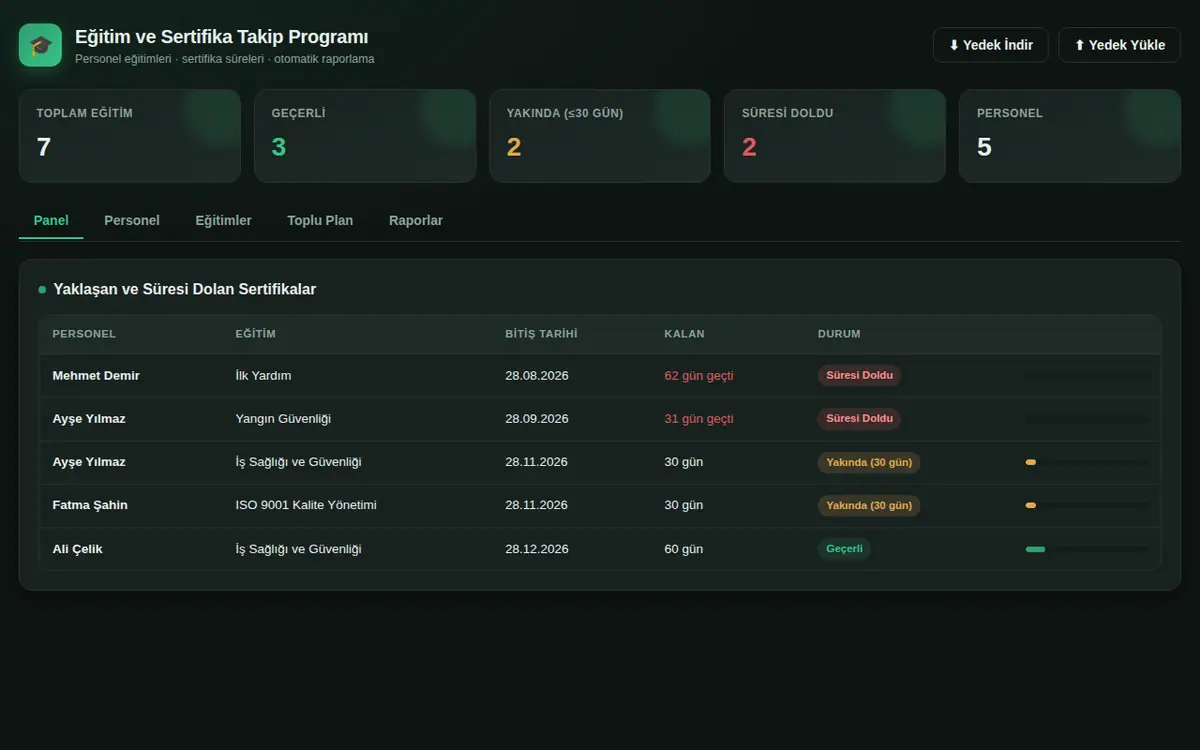Viewport: 1200px width, 750px height.
Task: Go to the Eğitimler tab
Action: click(223, 220)
